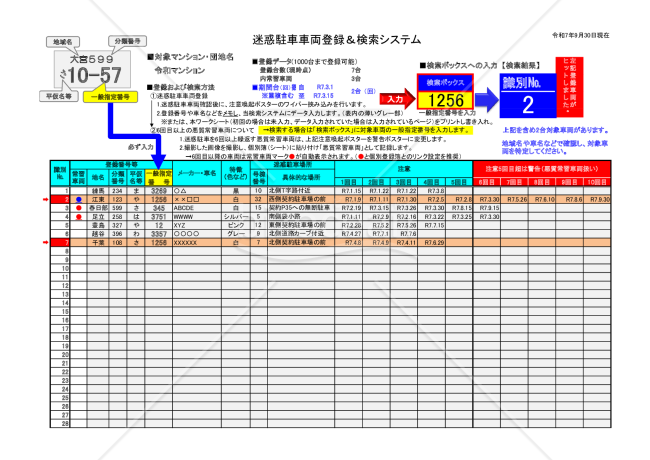Select the place name 千葉 cell
Viewport: 650px width, 460px height.
click(98, 242)
